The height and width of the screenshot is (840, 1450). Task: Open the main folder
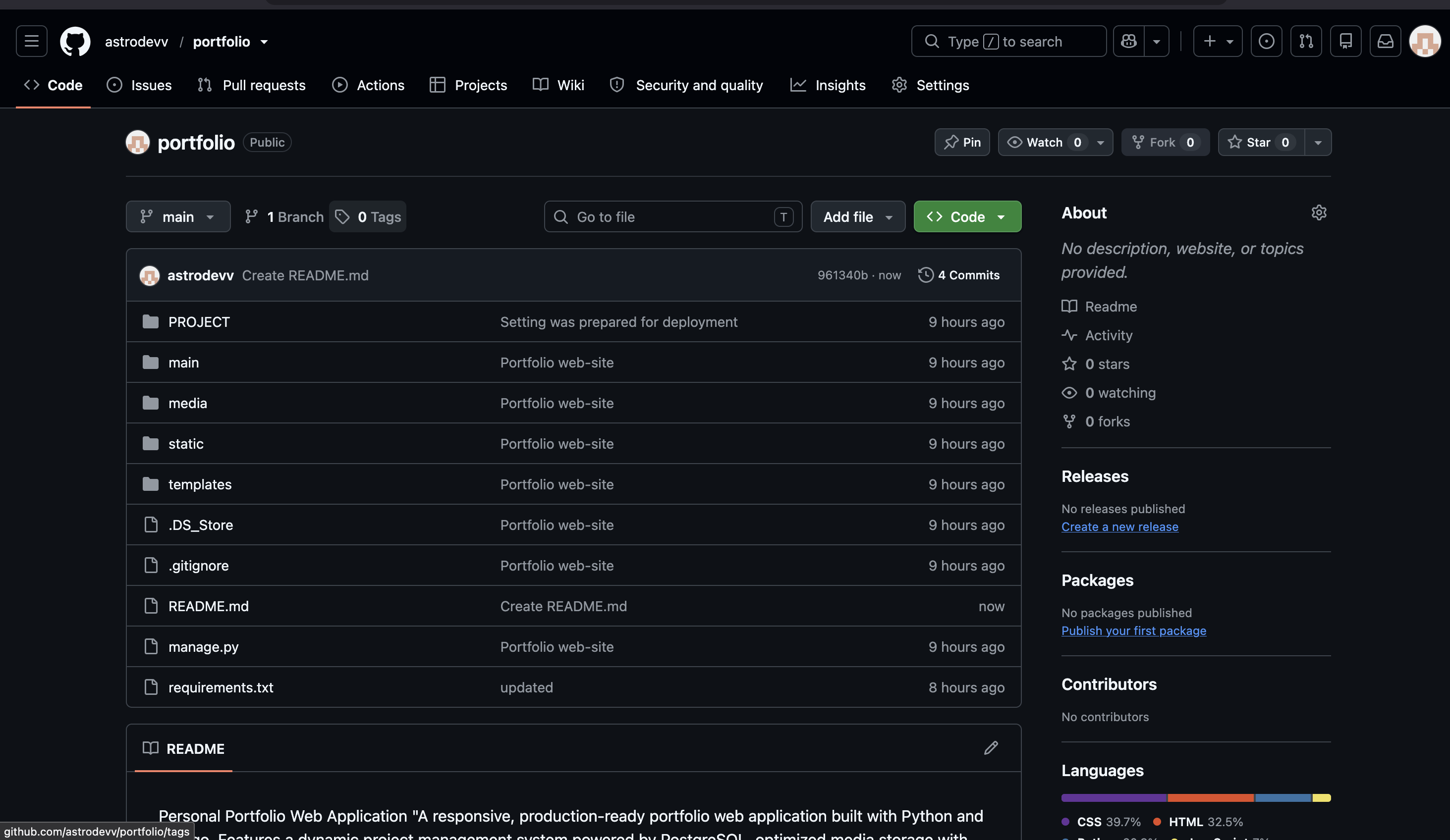(x=183, y=363)
